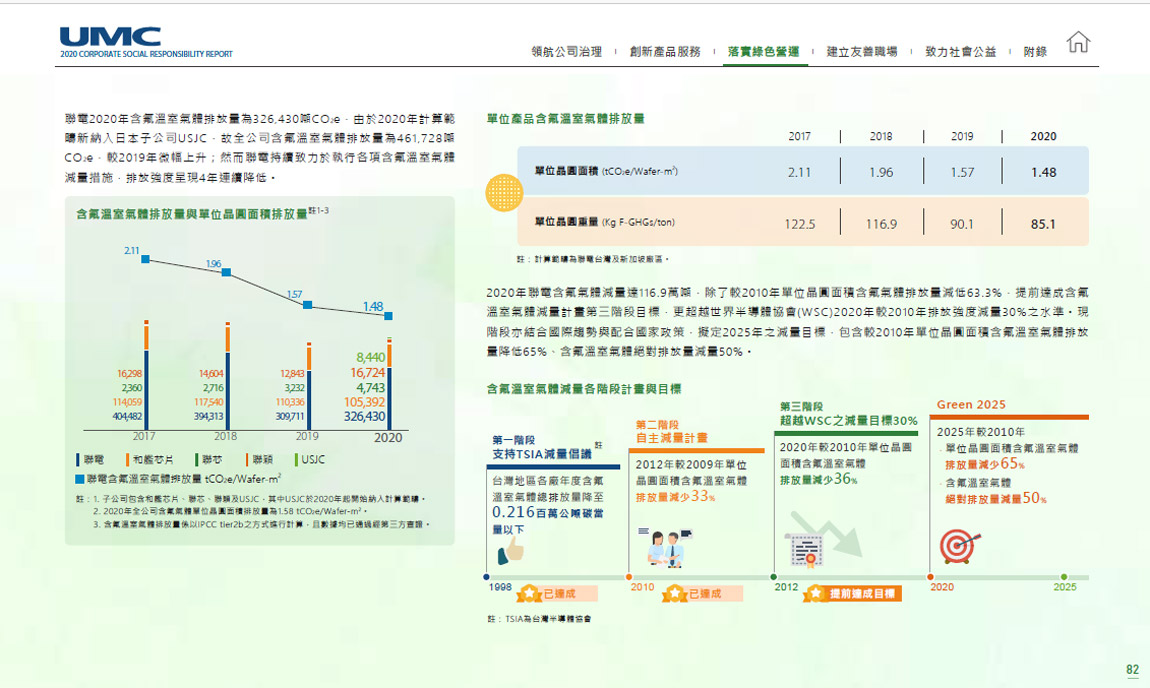Click the thumbs-up icon in phase one
The image size is (1150, 688).
point(511,548)
